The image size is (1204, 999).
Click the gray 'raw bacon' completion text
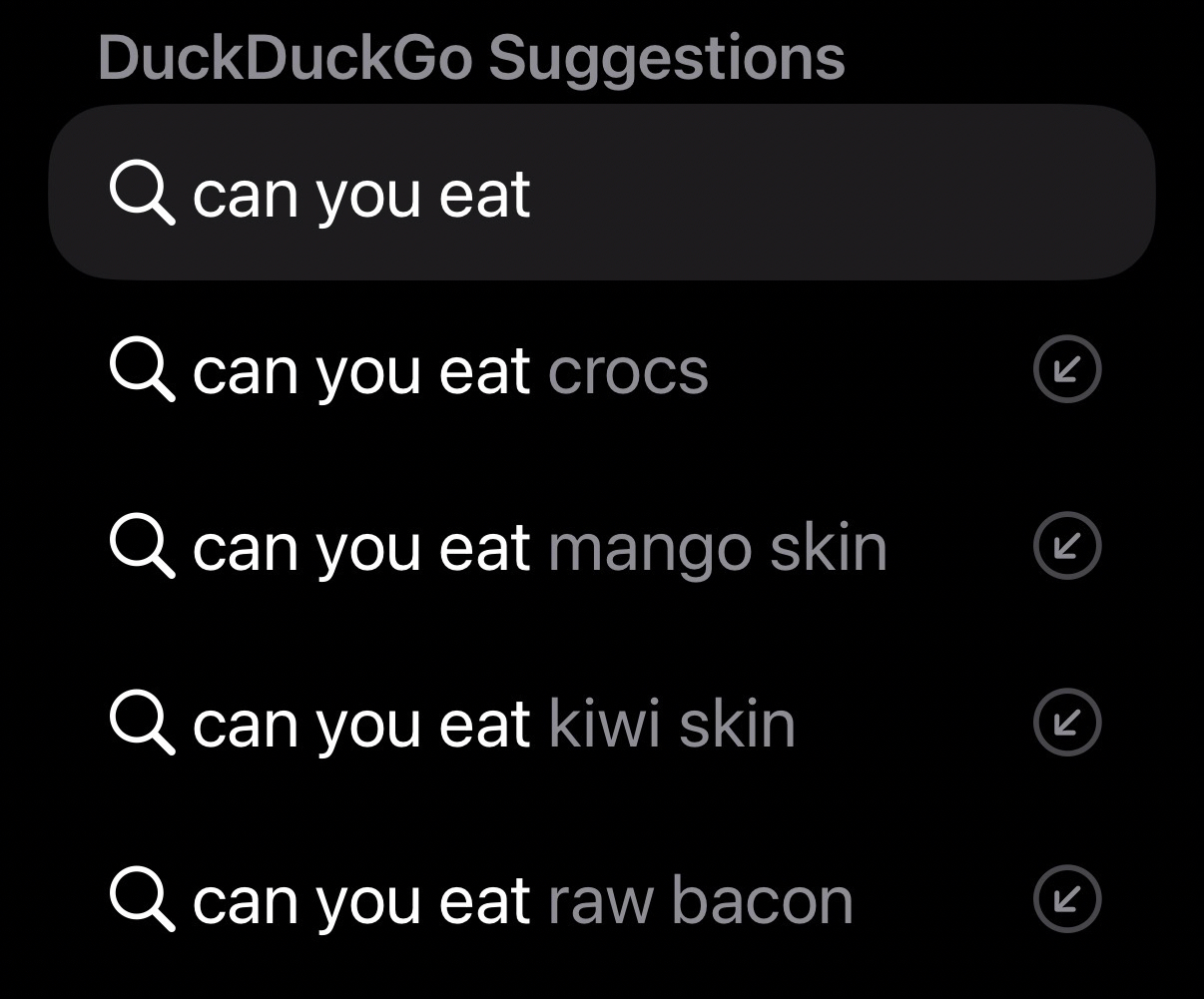[x=701, y=900]
